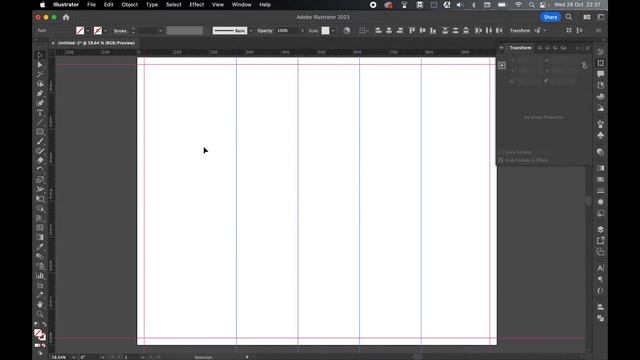Click the Opacity value field

[287, 31]
